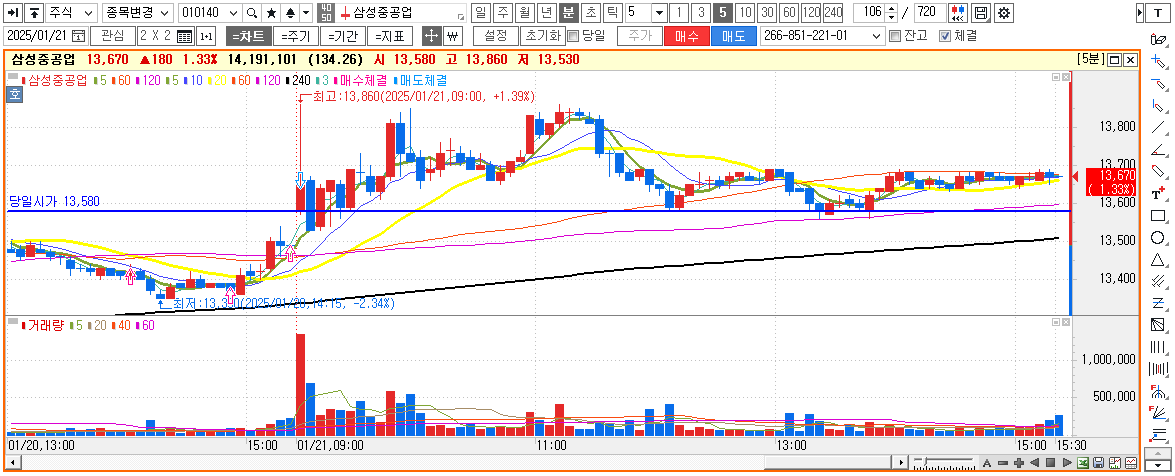Toggle the crosshair cursor tool

point(431,36)
